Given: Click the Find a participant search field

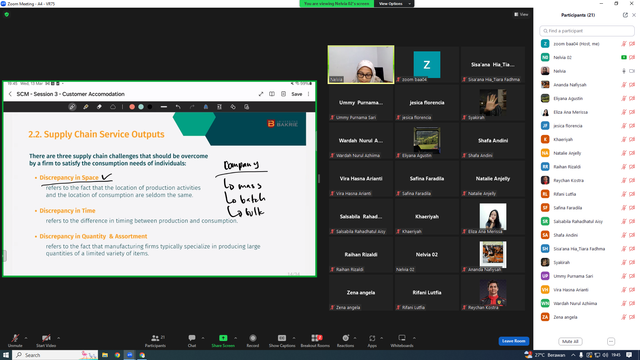Looking at the screenshot, I should coord(587,31).
